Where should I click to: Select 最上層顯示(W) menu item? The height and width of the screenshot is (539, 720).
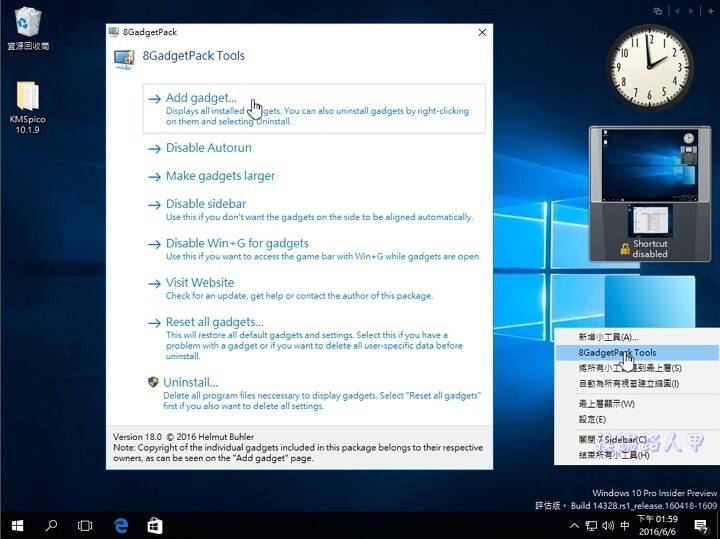pyautogui.click(x=636, y=404)
